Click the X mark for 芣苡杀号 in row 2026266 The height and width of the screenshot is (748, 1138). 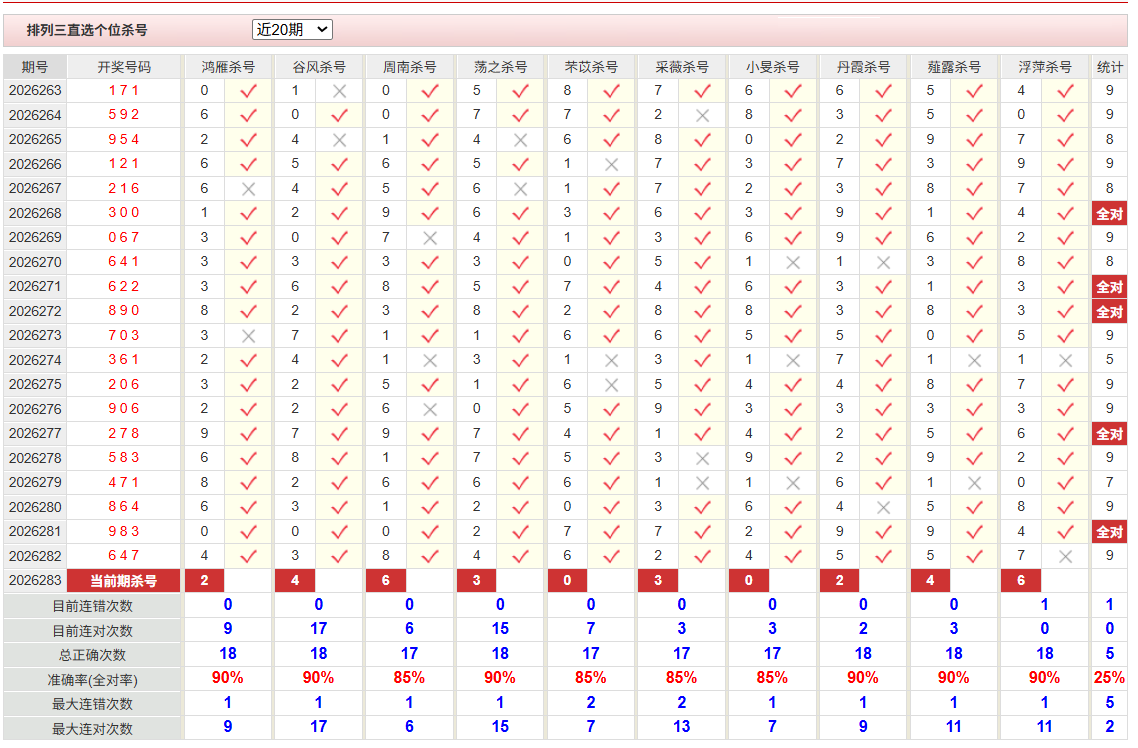coord(611,165)
